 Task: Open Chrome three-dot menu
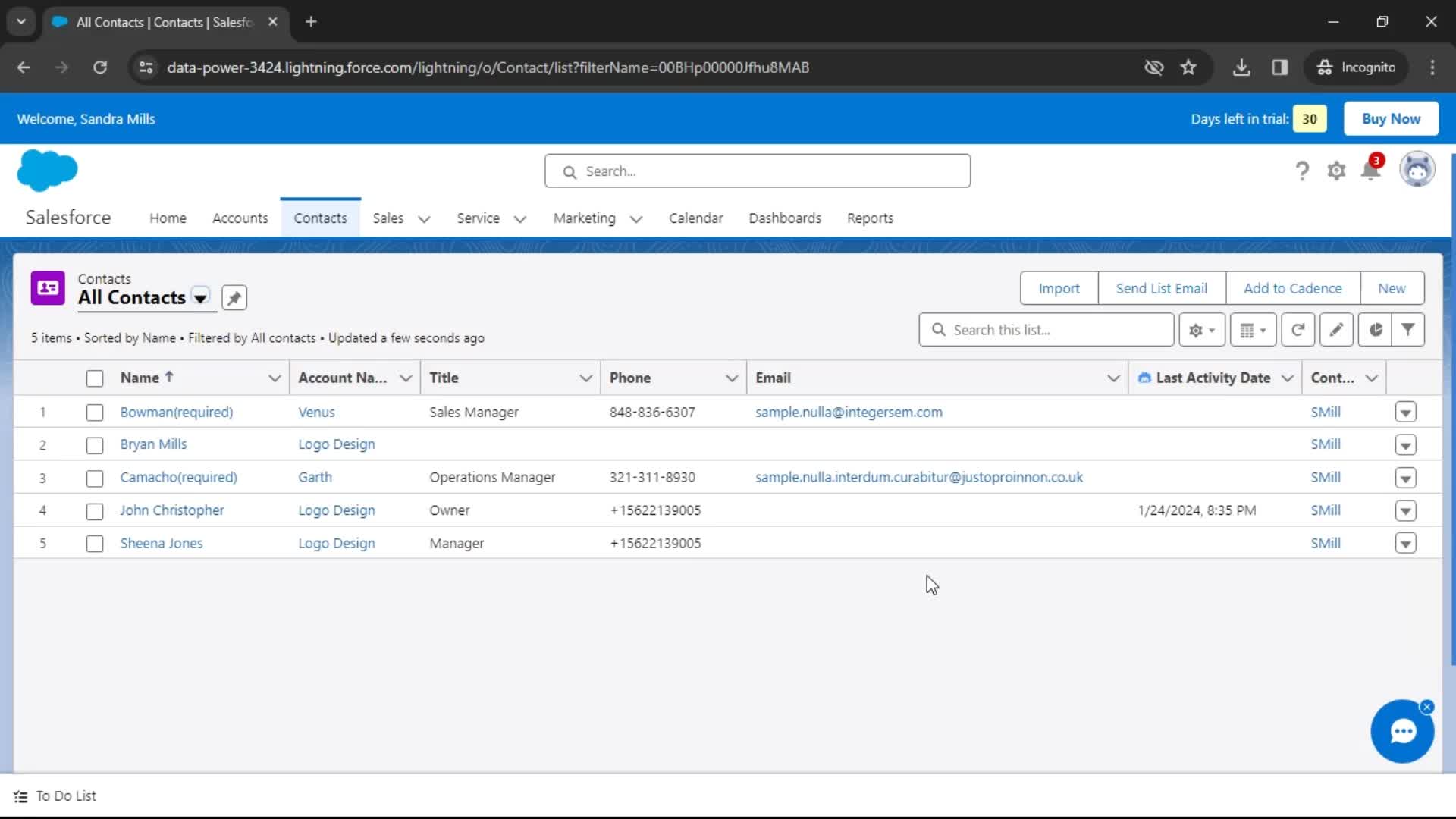(x=1432, y=67)
